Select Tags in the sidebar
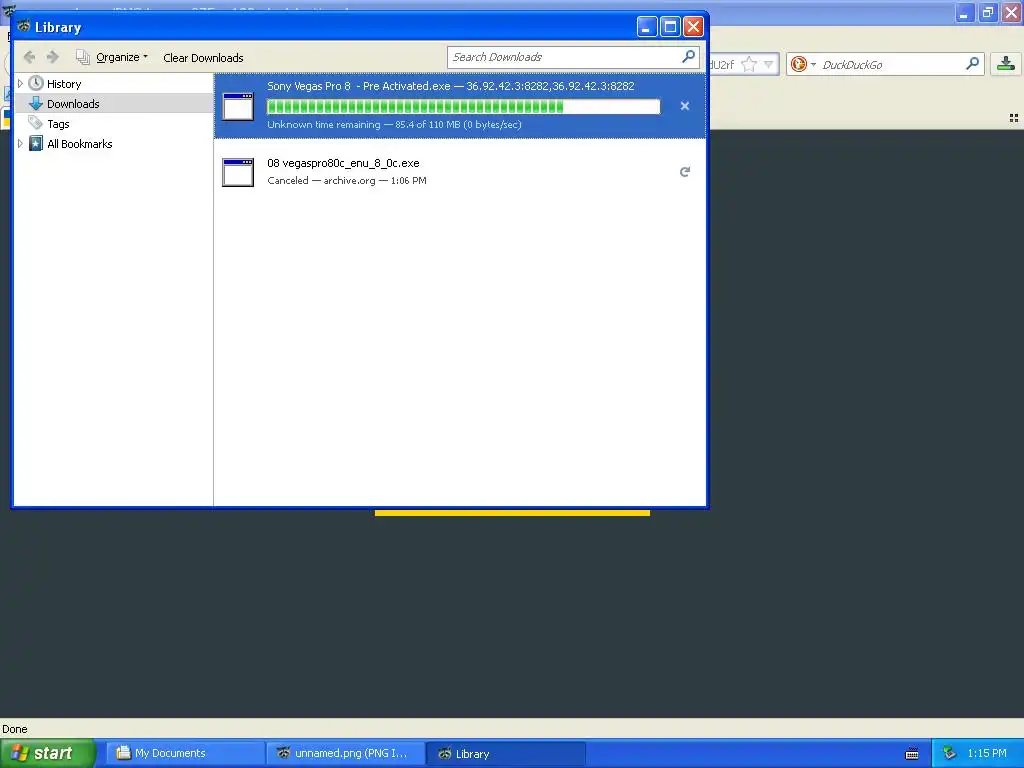 [58, 123]
